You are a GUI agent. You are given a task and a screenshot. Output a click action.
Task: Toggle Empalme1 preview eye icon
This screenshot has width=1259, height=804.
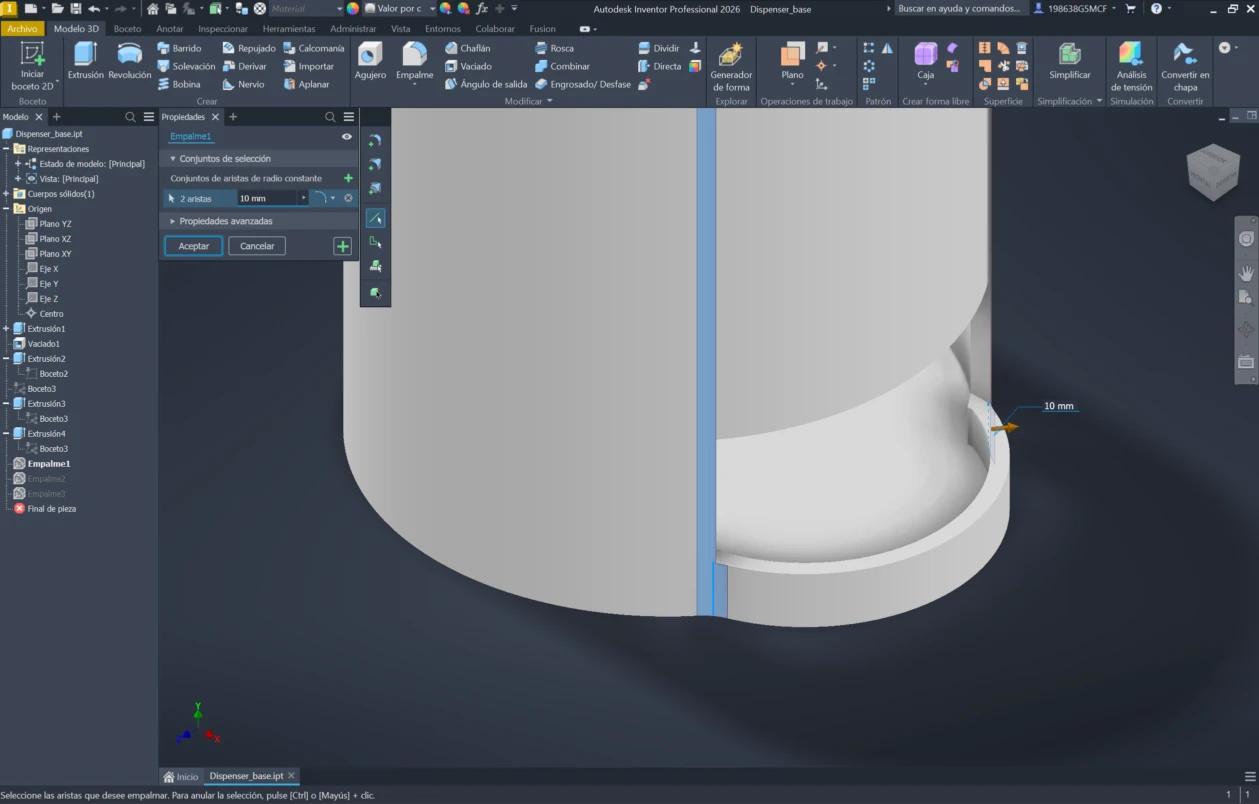(x=347, y=137)
